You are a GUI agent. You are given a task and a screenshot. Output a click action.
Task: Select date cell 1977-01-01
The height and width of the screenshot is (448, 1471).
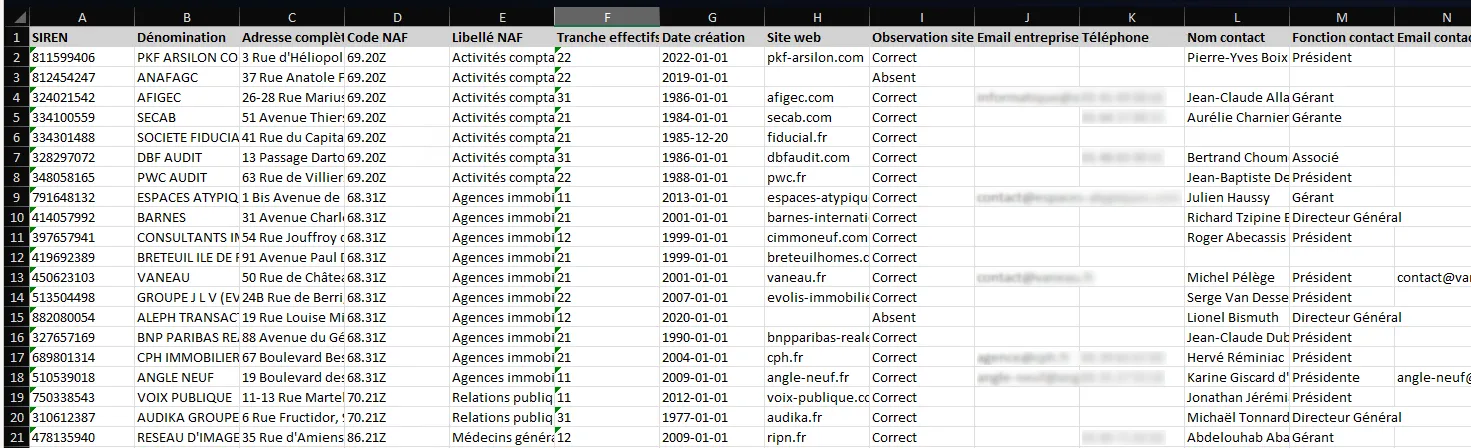pyautogui.click(x=712, y=417)
